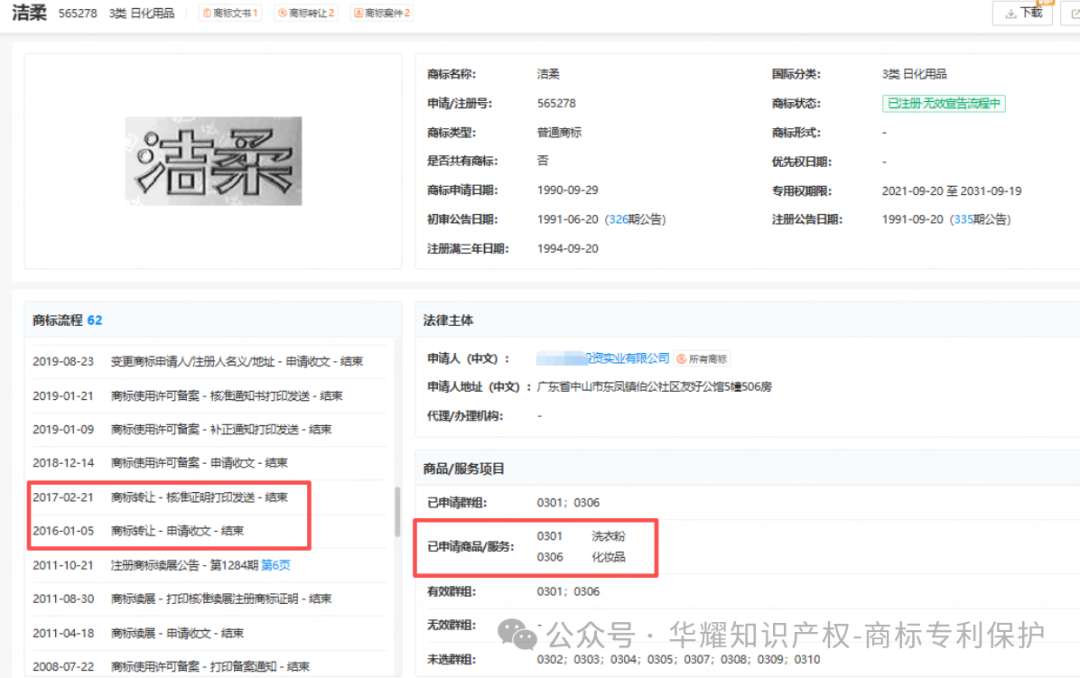Click the 1994-09-20 three-year date
Screen dimensions: 1080x678
pyautogui.click(x=568, y=249)
